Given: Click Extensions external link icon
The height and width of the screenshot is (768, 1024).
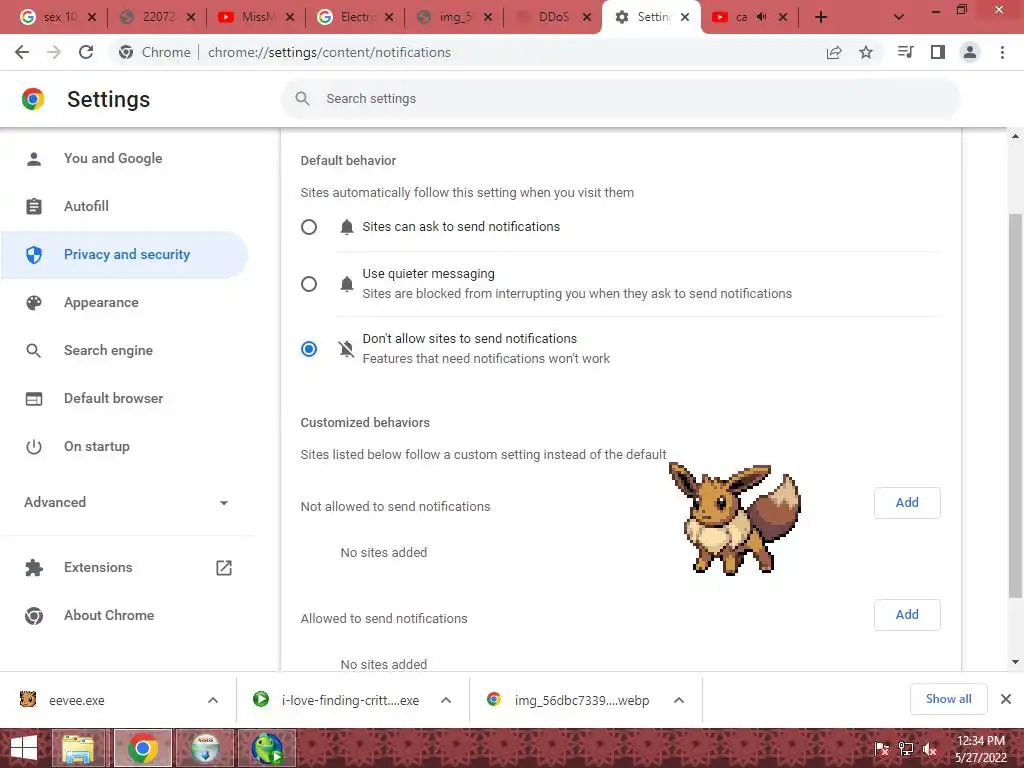Looking at the screenshot, I should 224,568.
